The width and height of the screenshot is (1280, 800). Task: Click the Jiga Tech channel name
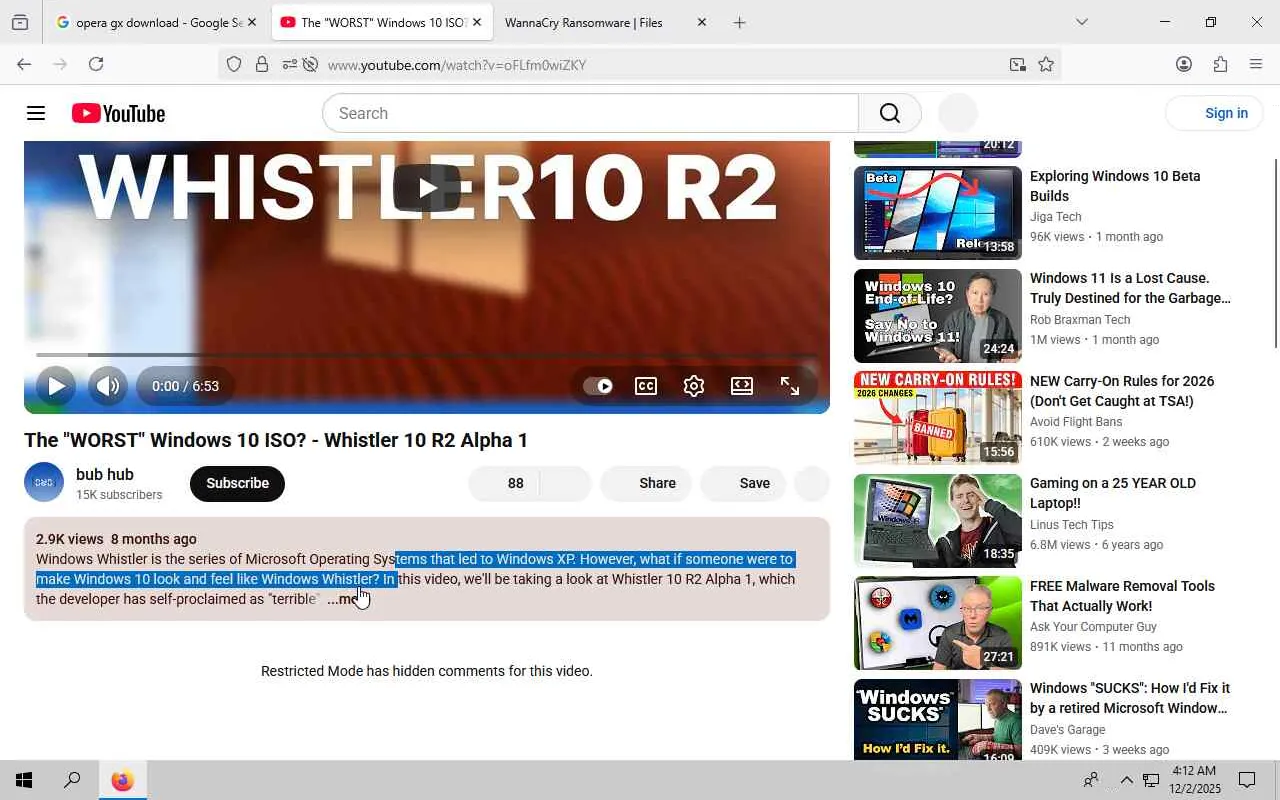coord(1056,217)
